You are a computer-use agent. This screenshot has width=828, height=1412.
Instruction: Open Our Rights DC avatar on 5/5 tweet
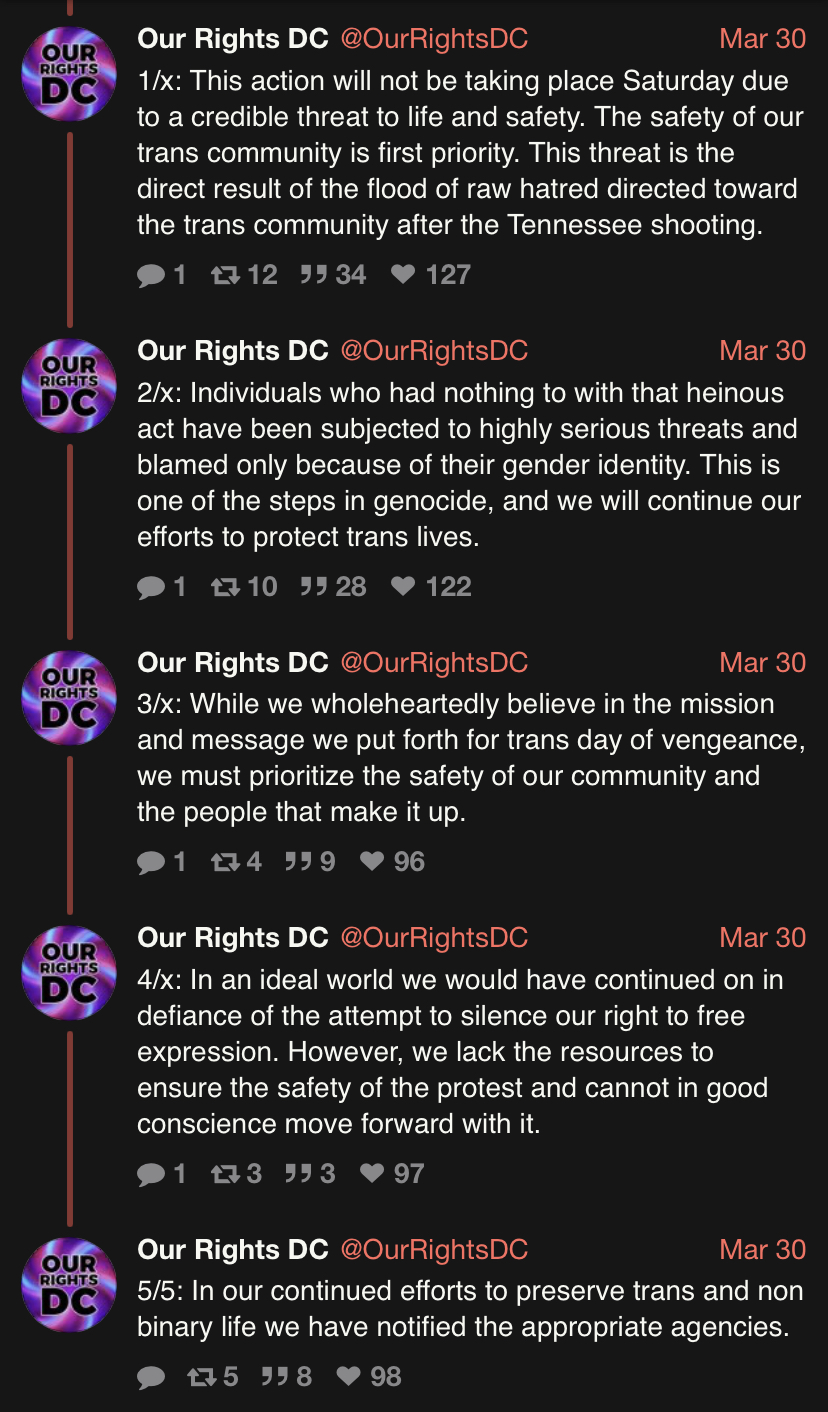click(69, 1284)
